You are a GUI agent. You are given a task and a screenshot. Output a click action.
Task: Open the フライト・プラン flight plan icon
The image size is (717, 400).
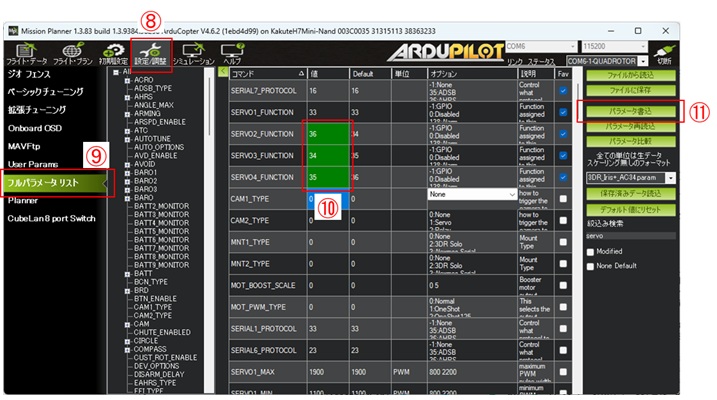click(x=73, y=52)
